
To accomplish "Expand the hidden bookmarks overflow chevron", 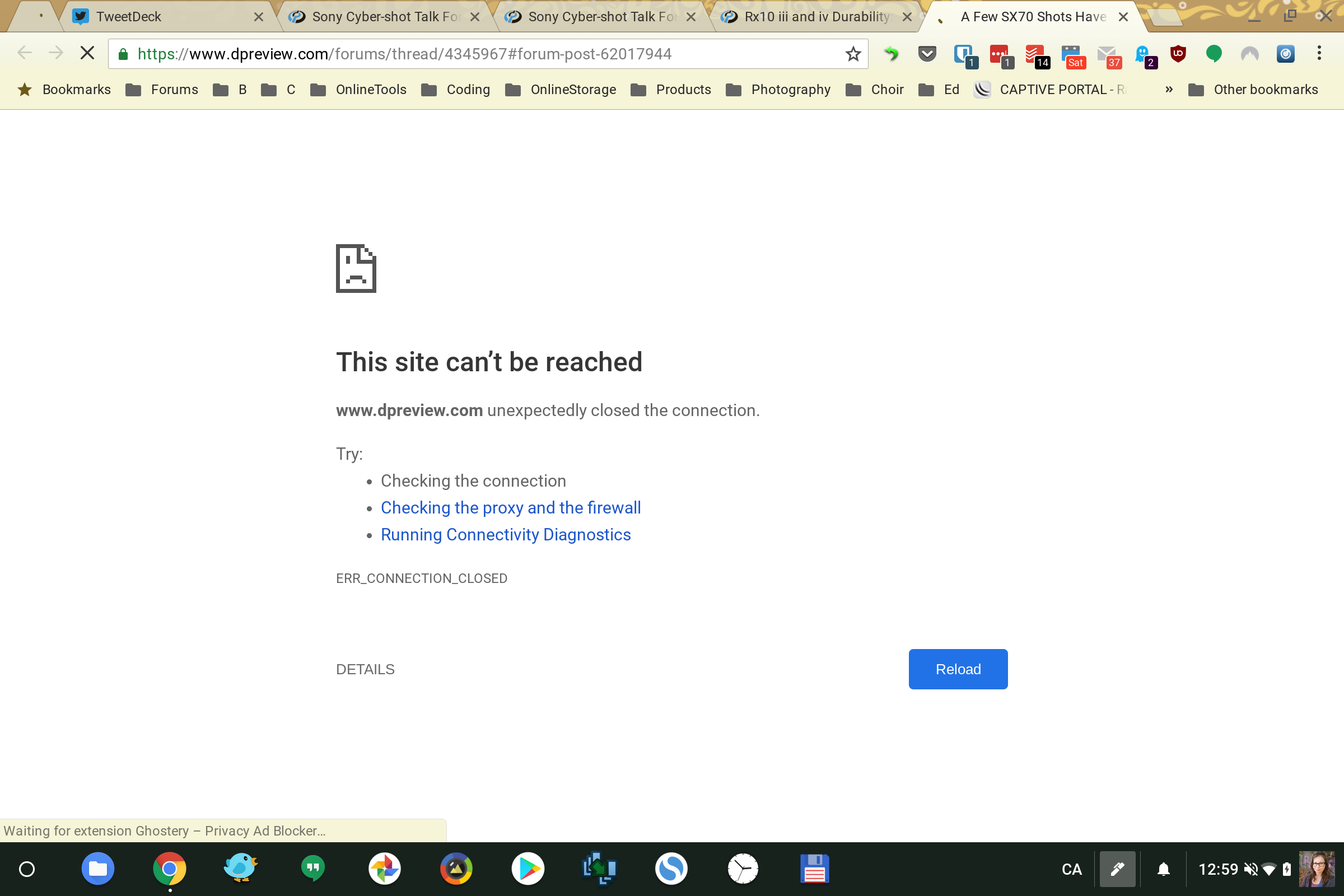I will [1169, 90].
